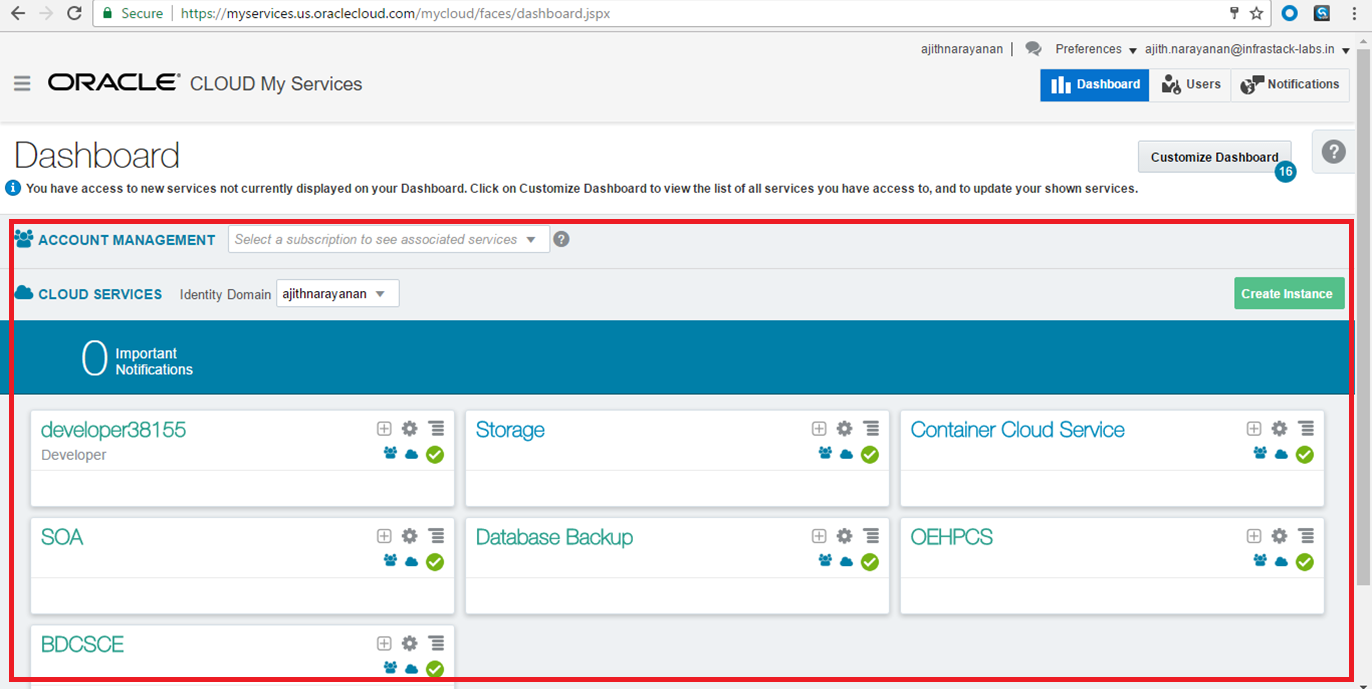The width and height of the screenshot is (1372, 689).
Task: Click the plus icon on the SOA card
Action: point(384,536)
